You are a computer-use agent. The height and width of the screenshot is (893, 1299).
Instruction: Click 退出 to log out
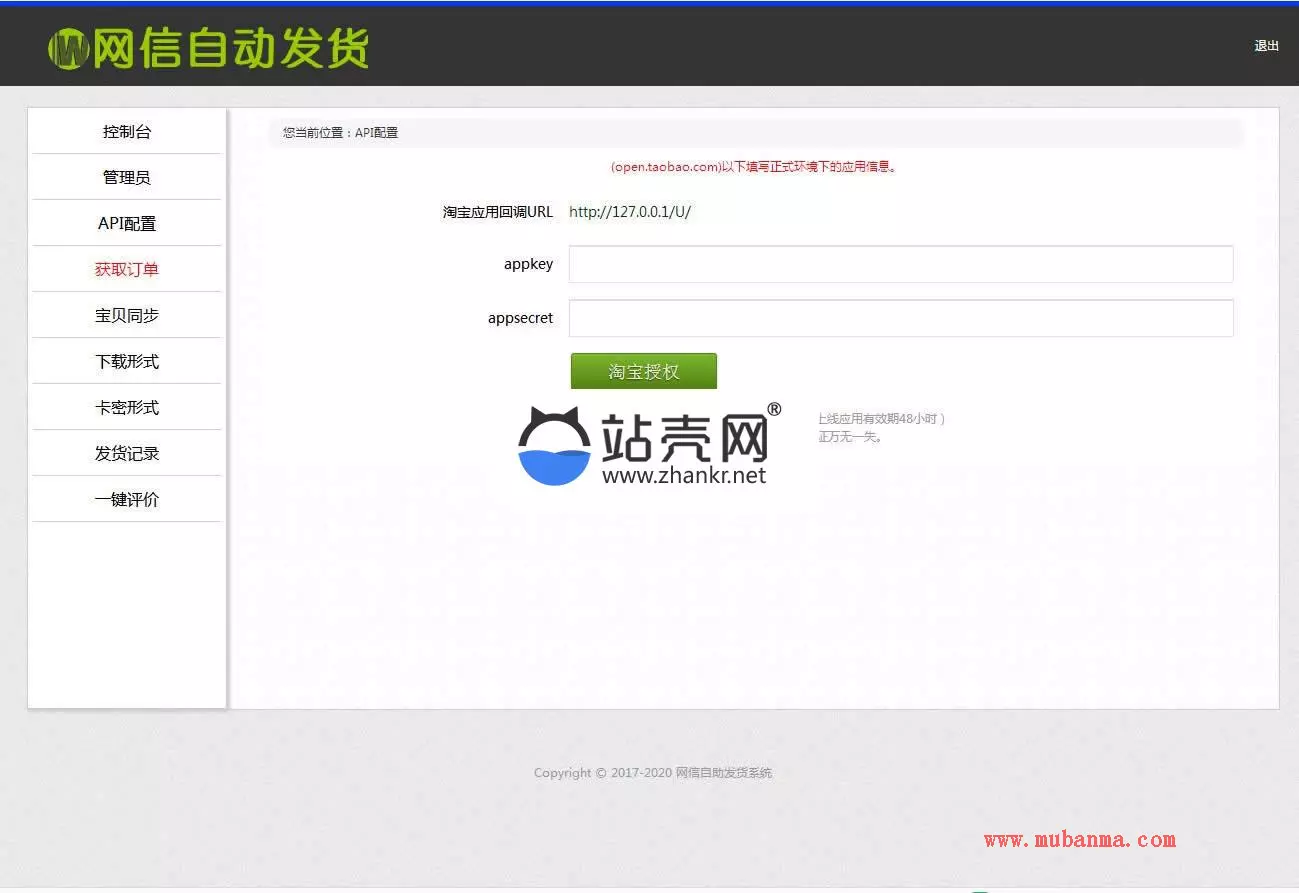pyautogui.click(x=1266, y=46)
